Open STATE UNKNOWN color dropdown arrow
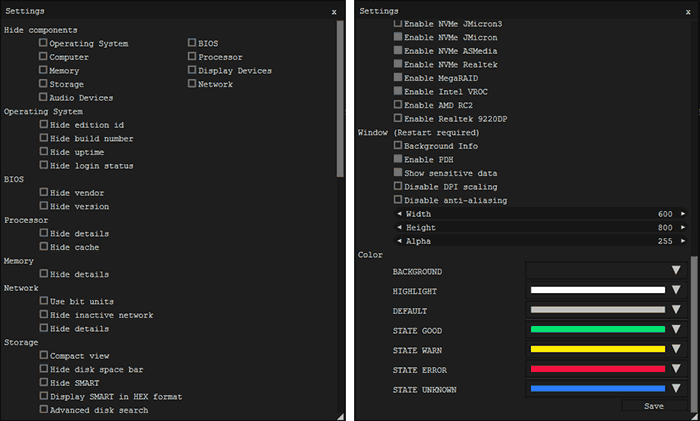 pyautogui.click(x=676, y=388)
